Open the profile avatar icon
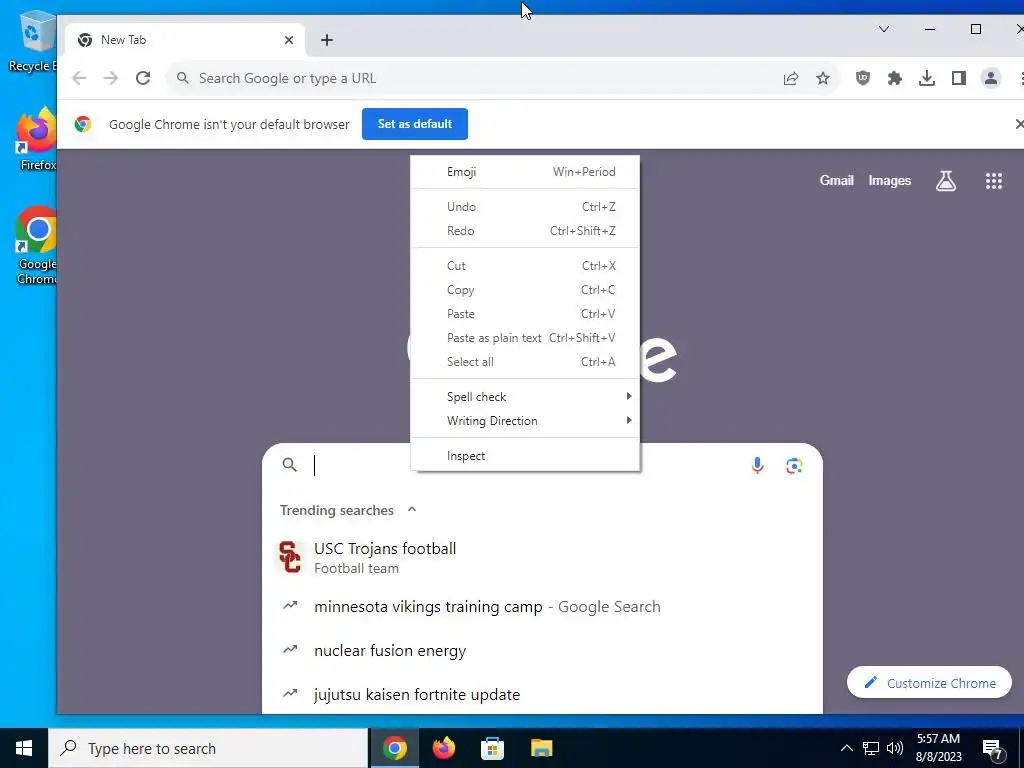 (991, 78)
